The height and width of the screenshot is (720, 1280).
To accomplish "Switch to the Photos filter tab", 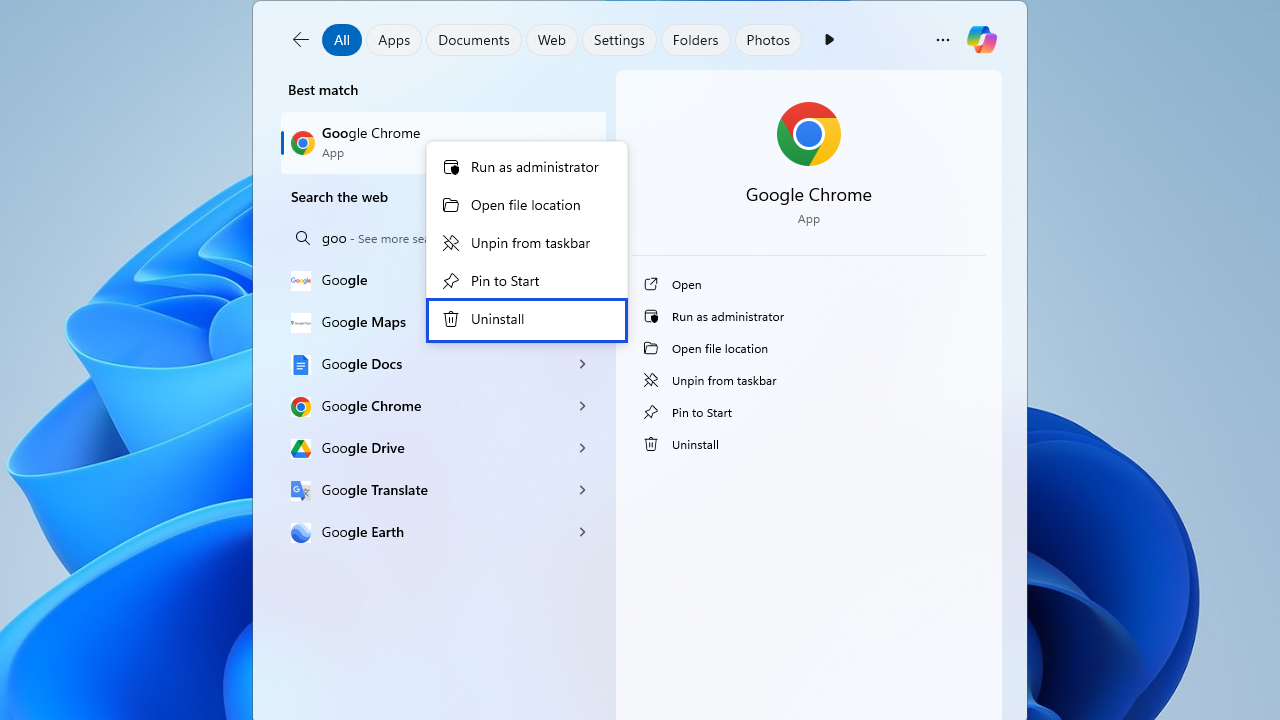I will [x=768, y=40].
